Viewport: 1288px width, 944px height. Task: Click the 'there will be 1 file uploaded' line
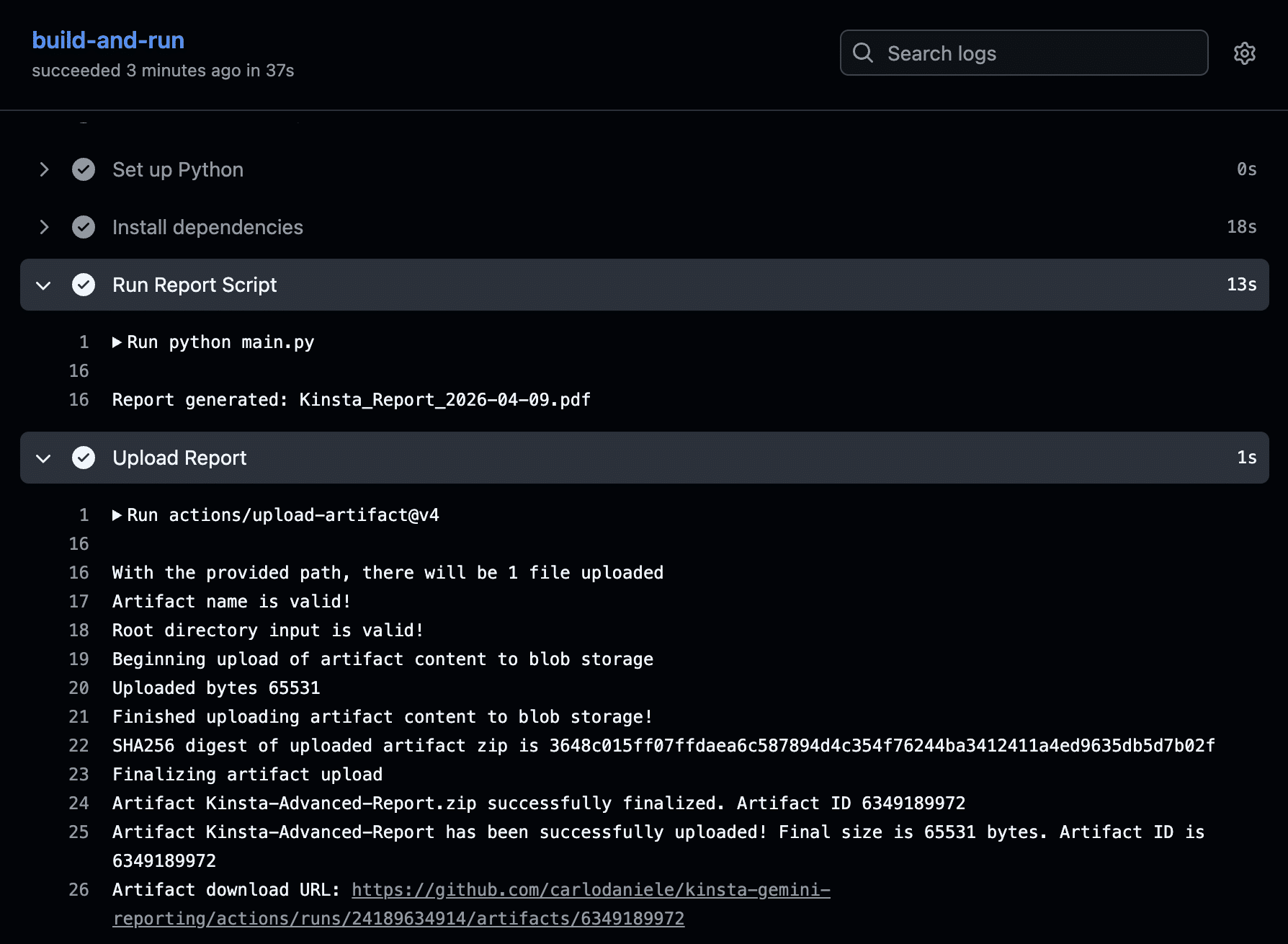(x=388, y=573)
